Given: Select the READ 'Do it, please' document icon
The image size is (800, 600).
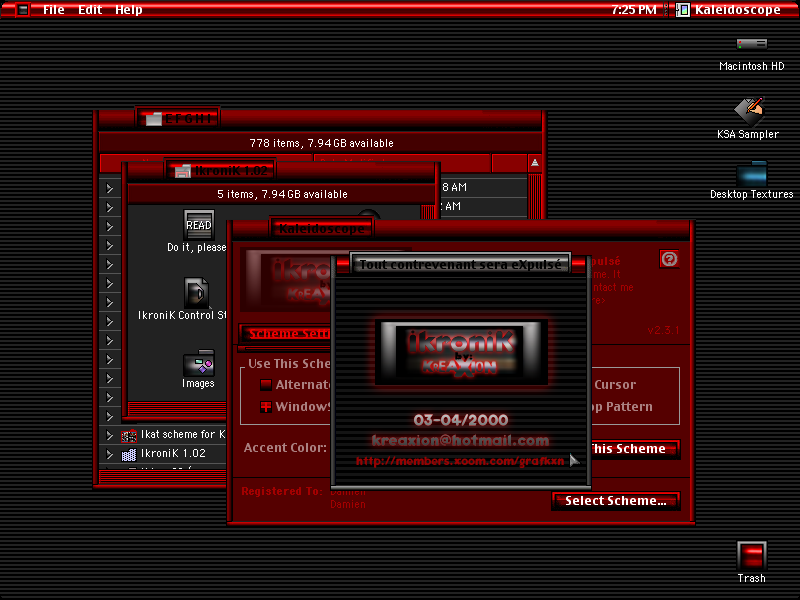Looking at the screenshot, I should pyautogui.click(x=199, y=224).
